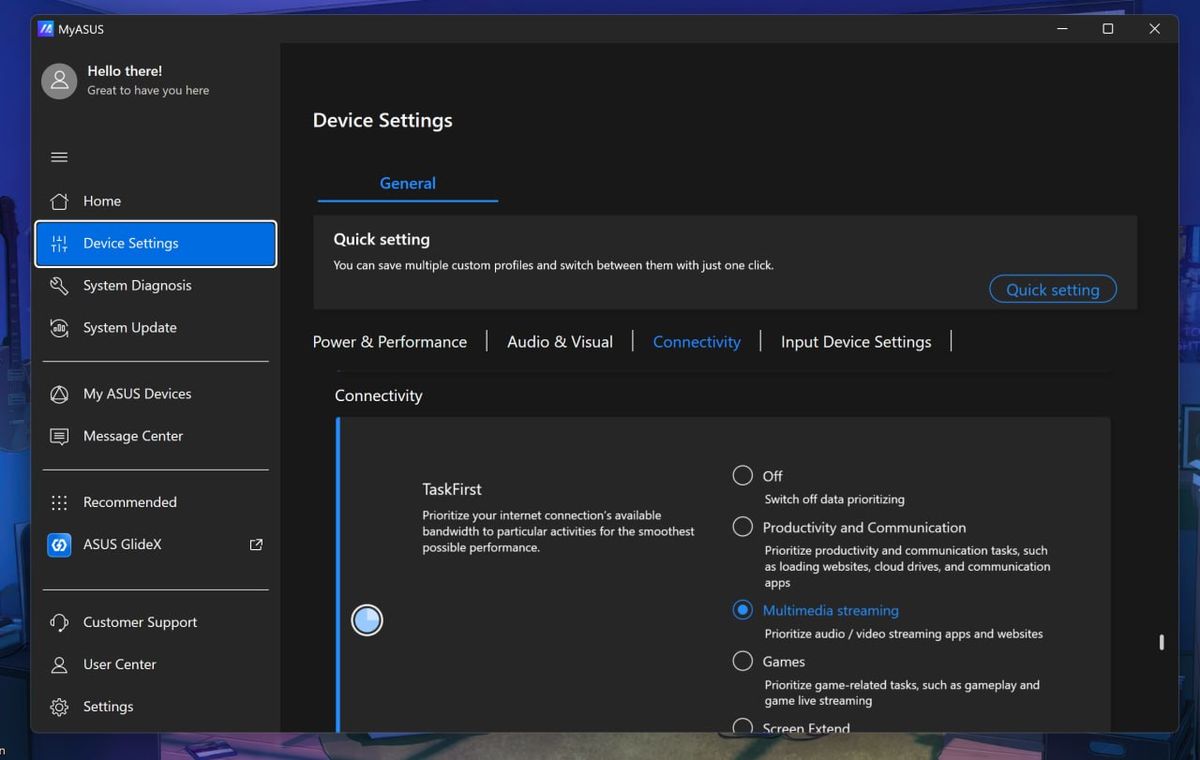Click the Quick setting button

click(x=1053, y=289)
